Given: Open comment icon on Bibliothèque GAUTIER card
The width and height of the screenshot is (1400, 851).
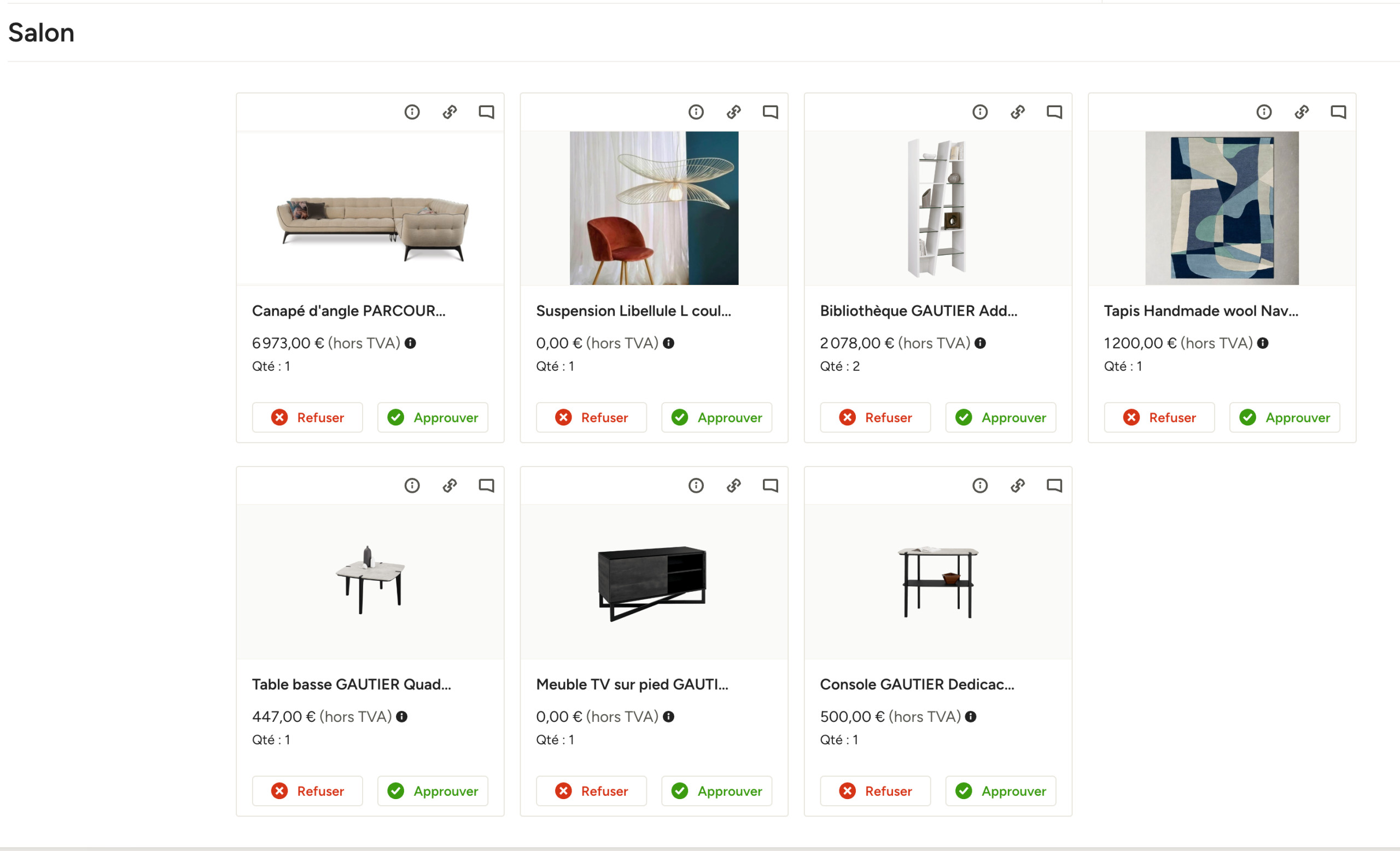Looking at the screenshot, I should pos(1054,112).
